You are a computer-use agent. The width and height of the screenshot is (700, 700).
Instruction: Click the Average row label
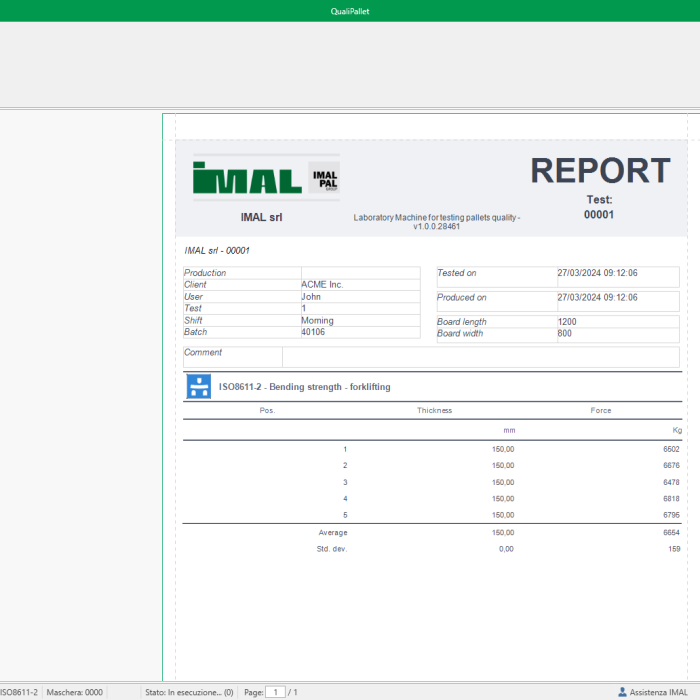pyautogui.click(x=333, y=532)
